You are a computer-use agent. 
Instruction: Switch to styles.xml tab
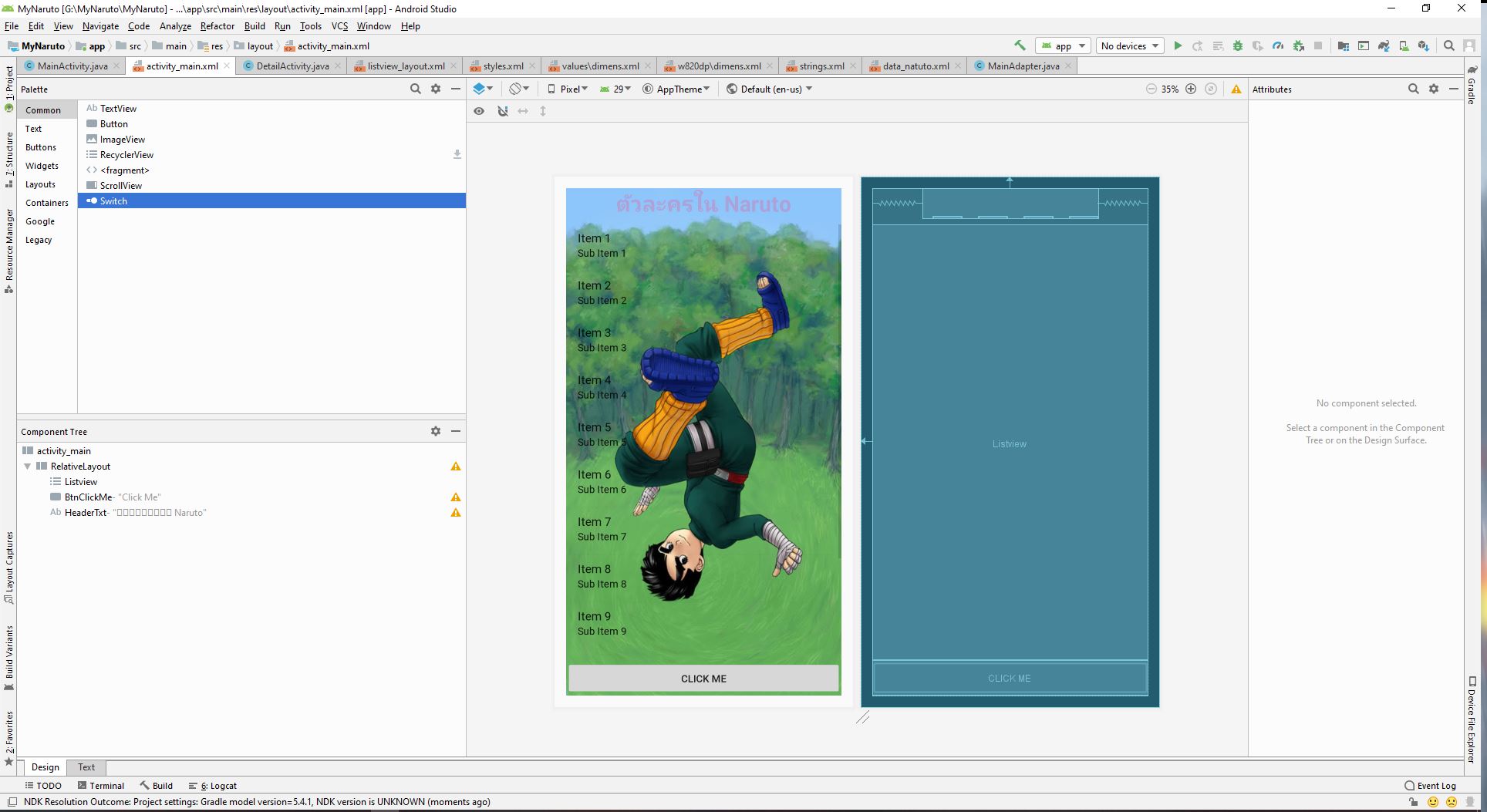click(x=503, y=66)
